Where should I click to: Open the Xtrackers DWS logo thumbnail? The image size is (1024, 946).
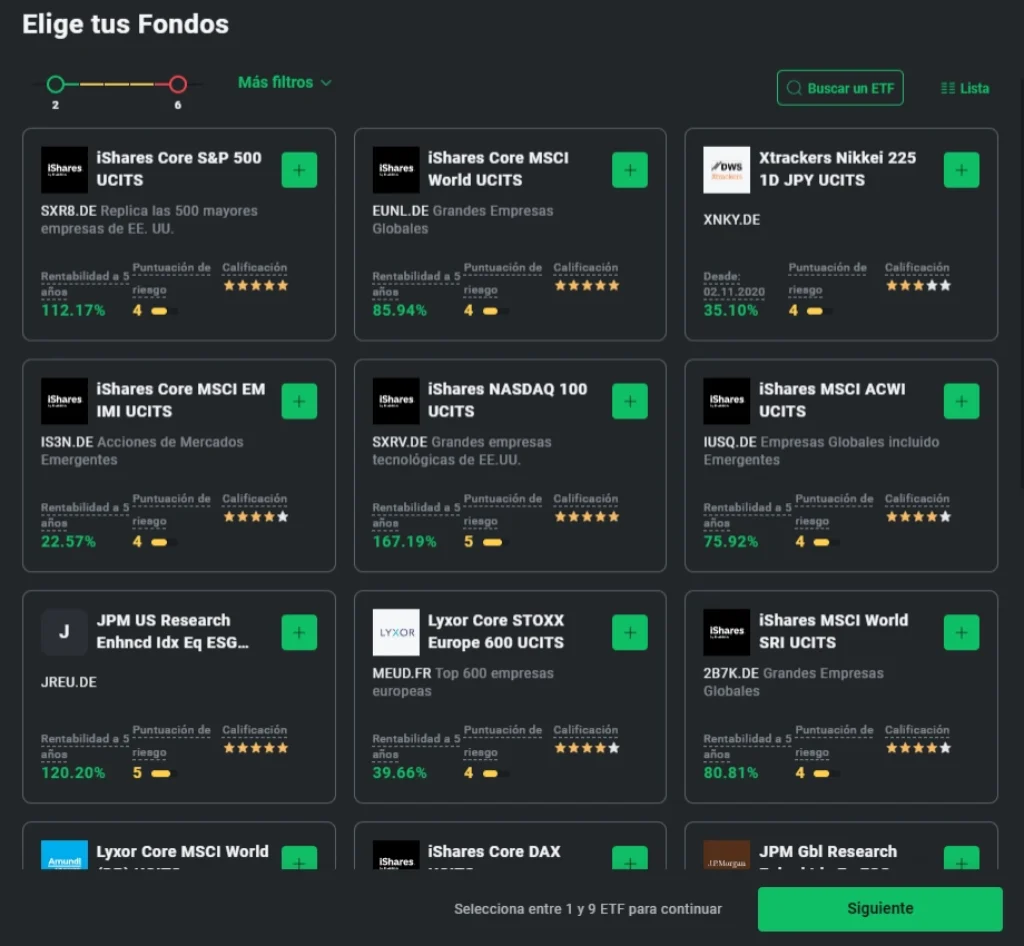[x=726, y=170]
